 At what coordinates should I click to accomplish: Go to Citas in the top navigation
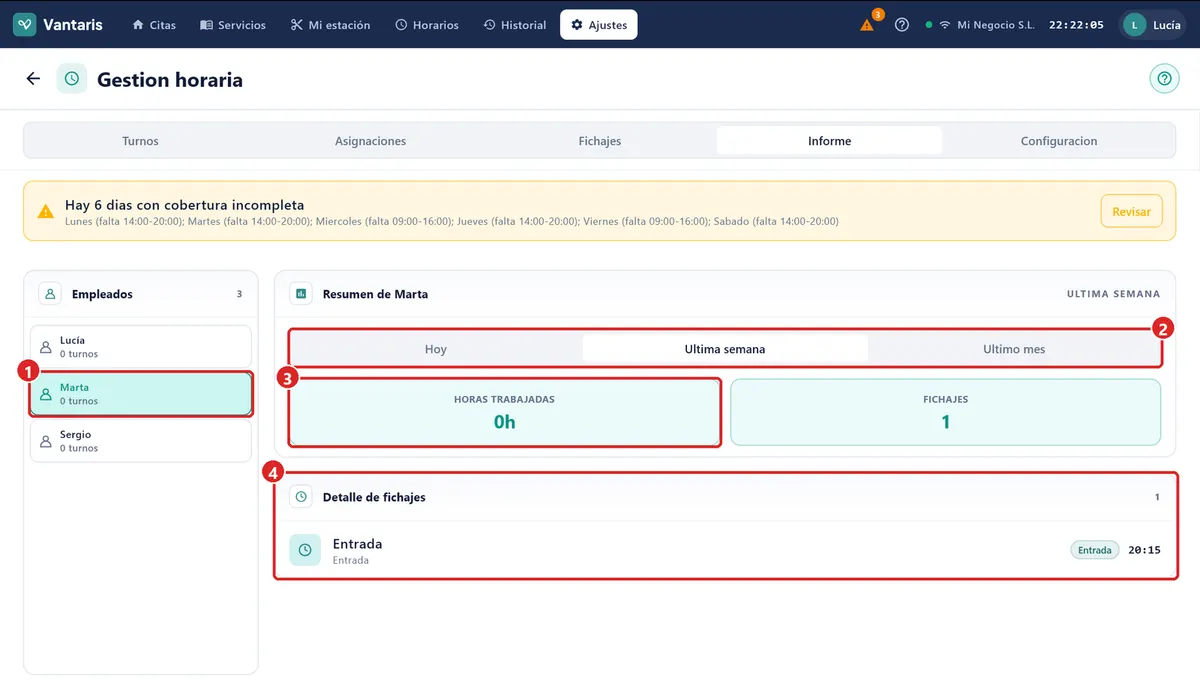point(154,25)
